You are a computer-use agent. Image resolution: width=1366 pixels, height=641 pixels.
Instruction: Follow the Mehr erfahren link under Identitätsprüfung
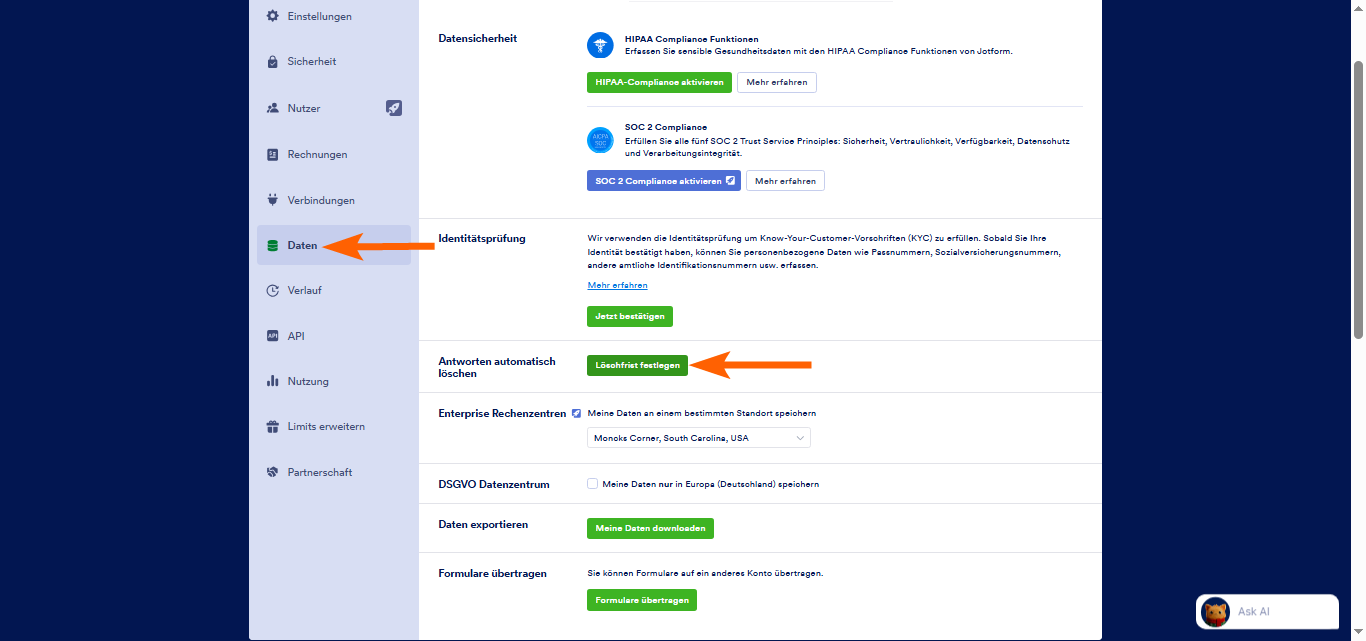617,286
